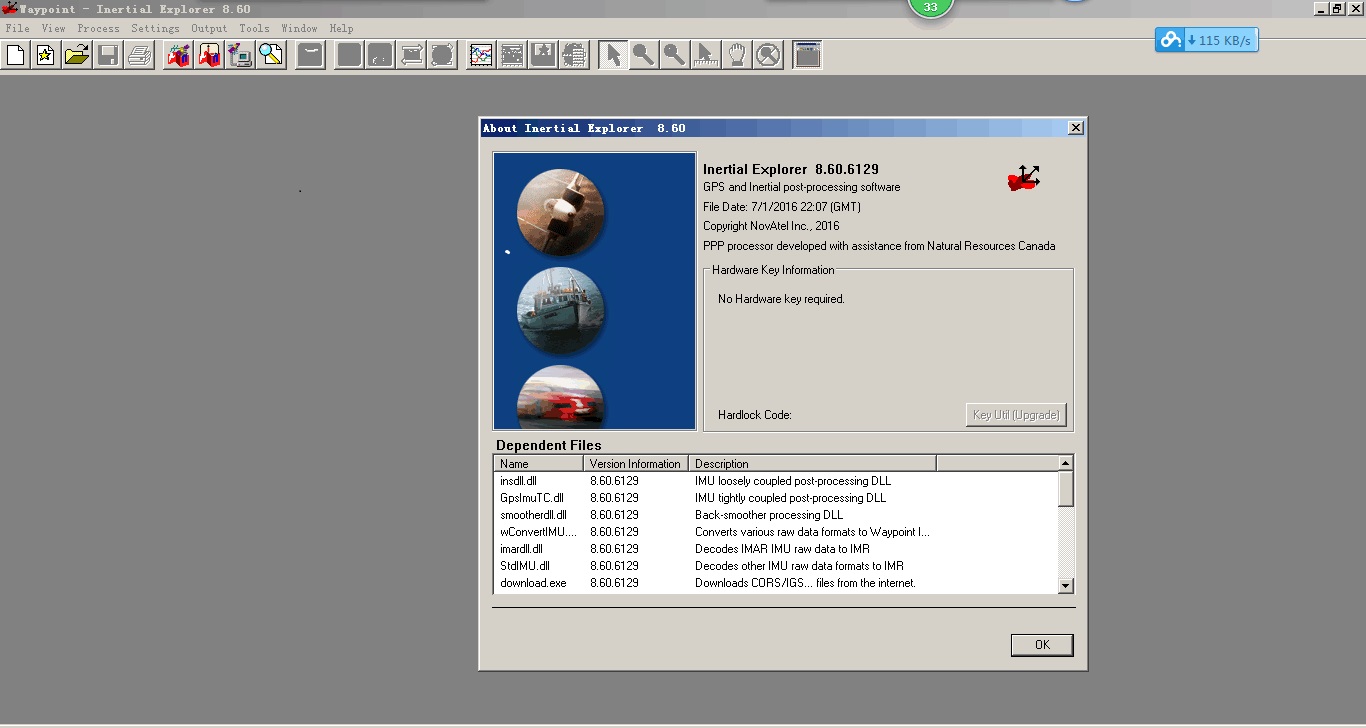Select the arrow-with-ruler measure tool
Screen dimensions: 1366x728
coord(706,55)
